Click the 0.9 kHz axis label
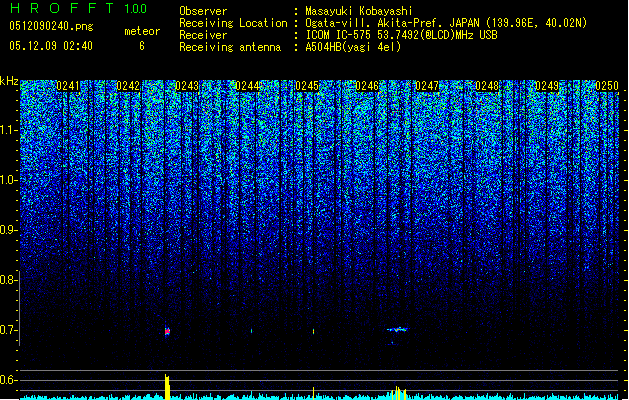The height and width of the screenshot is (400, 629). click(x=8, y=230)
